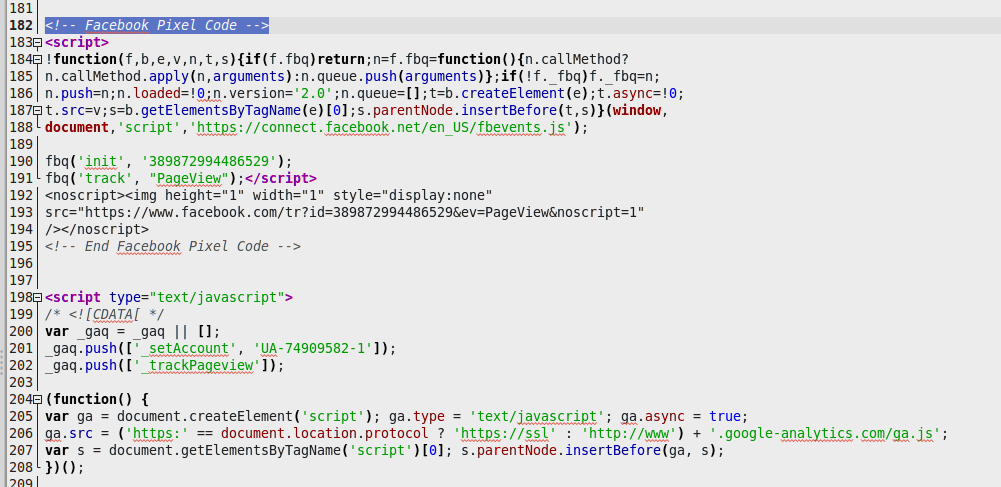Screen dimensions: 1001x487
Task: Click the '_trackPageview' string
Action: click(197, 366)
